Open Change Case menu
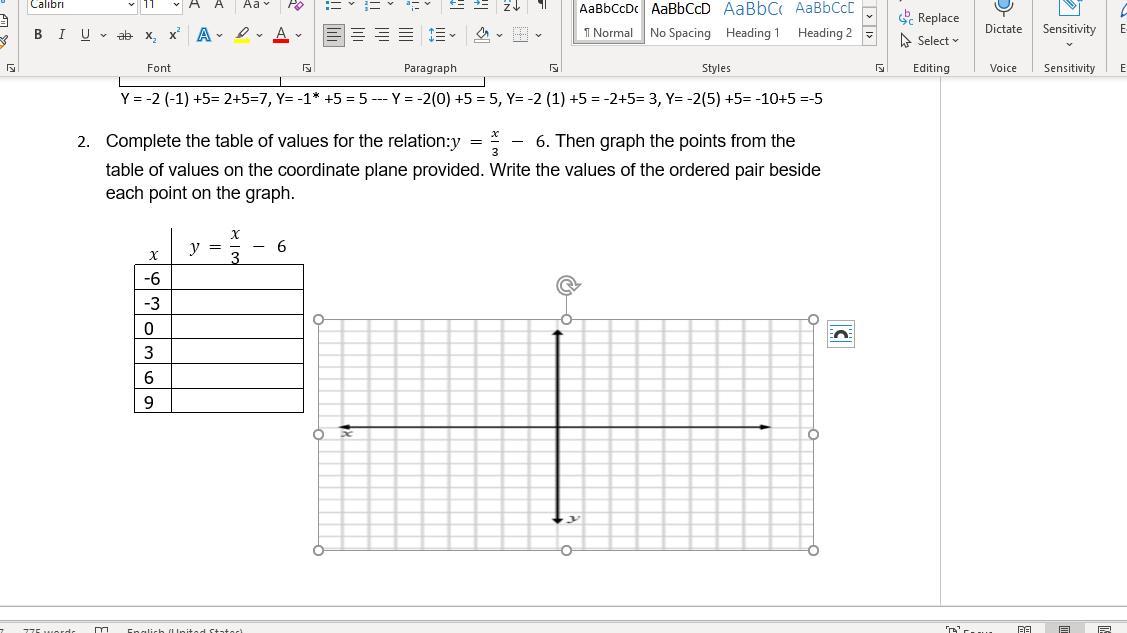 tap(255, 6)
